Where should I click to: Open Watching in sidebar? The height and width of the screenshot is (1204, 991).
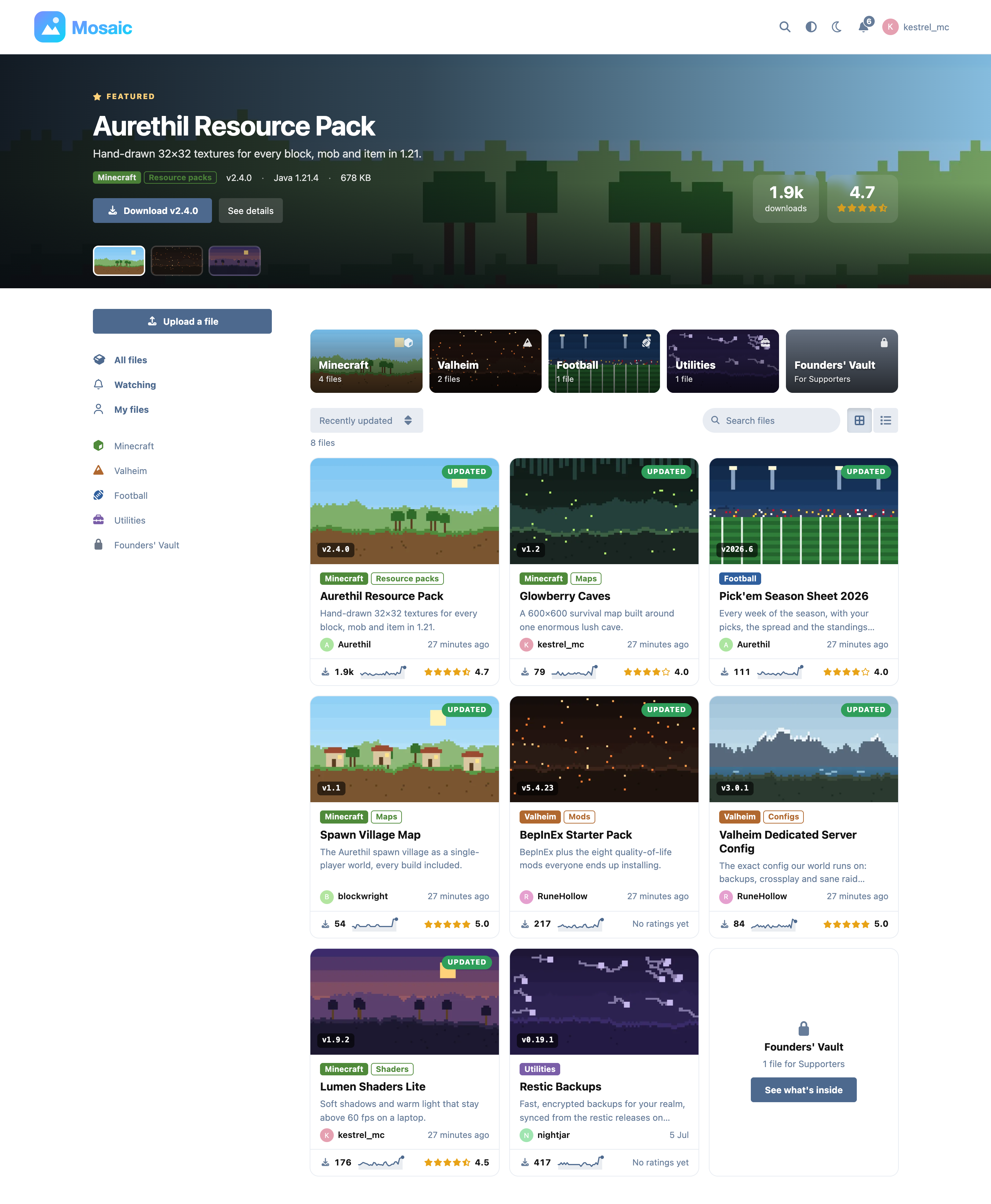(182, 385)
